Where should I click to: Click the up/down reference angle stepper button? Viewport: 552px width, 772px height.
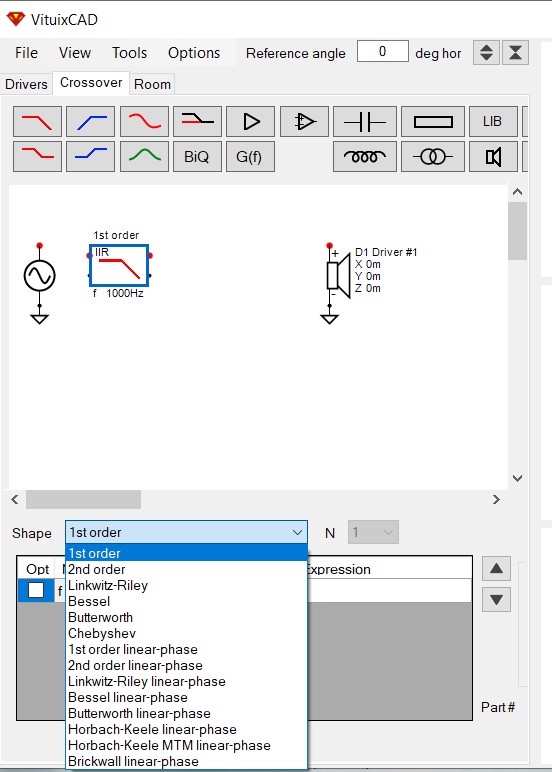click(x=487, y=52)
